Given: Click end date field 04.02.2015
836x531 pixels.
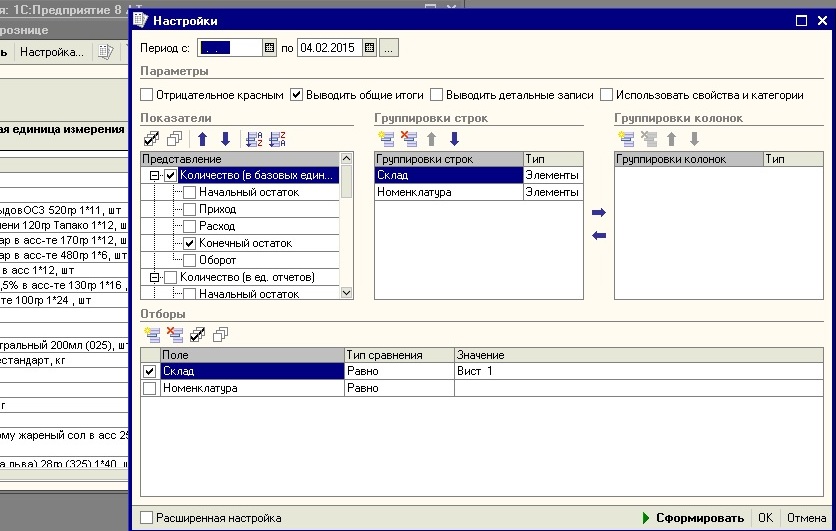Looking at the screenshot, I should (329, 48).
